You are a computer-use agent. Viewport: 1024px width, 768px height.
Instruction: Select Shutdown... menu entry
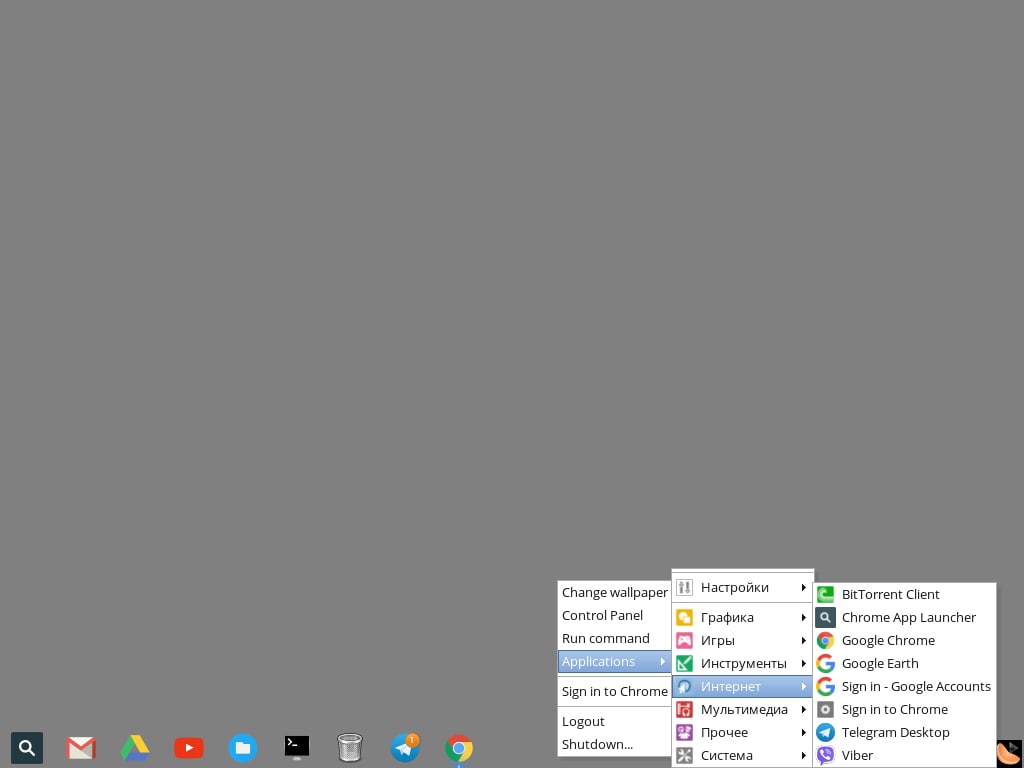point(615,744)
